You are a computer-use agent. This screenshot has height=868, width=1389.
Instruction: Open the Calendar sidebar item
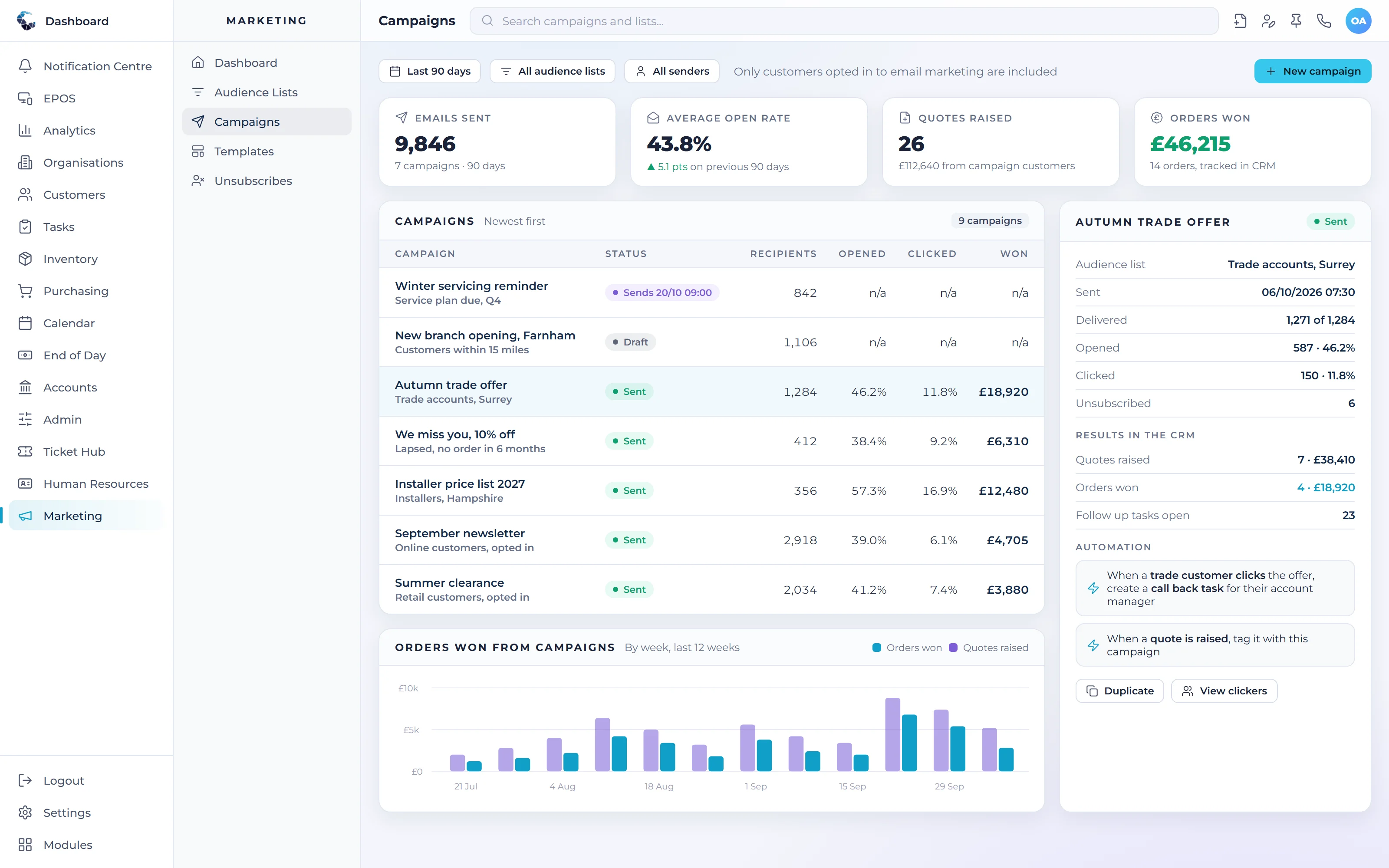coord(86,323)
